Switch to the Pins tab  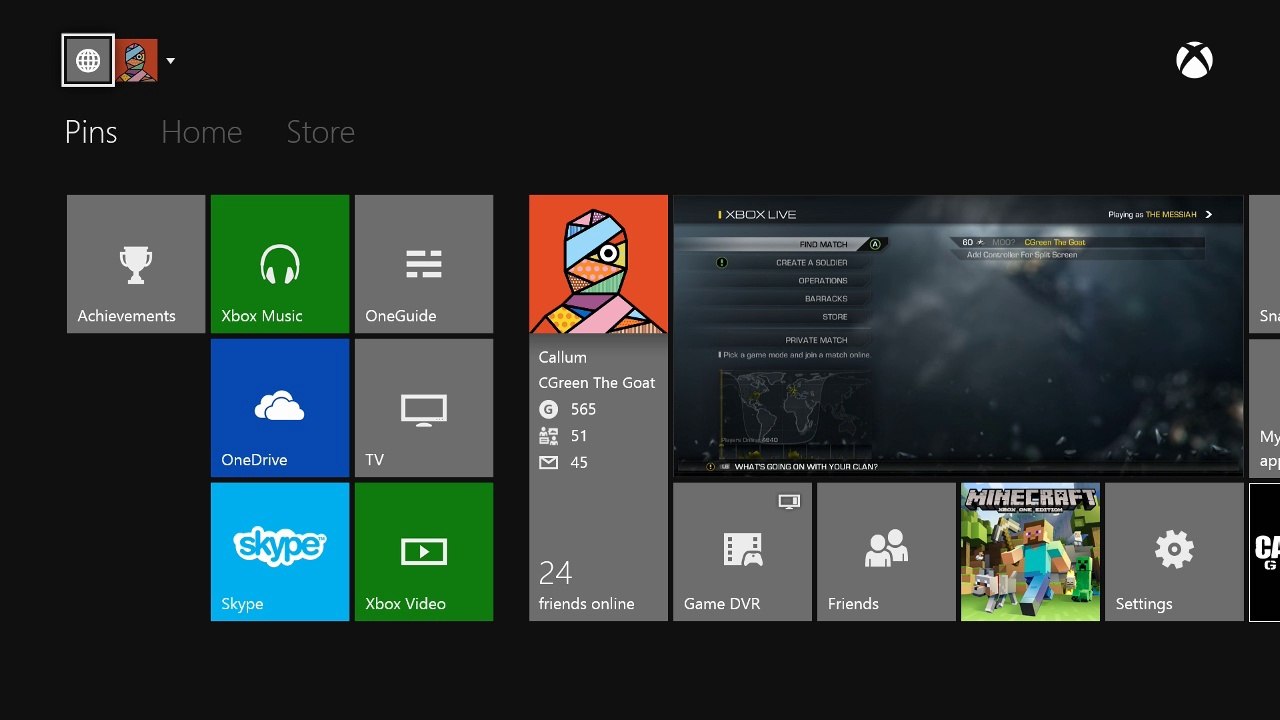point(91,132)
